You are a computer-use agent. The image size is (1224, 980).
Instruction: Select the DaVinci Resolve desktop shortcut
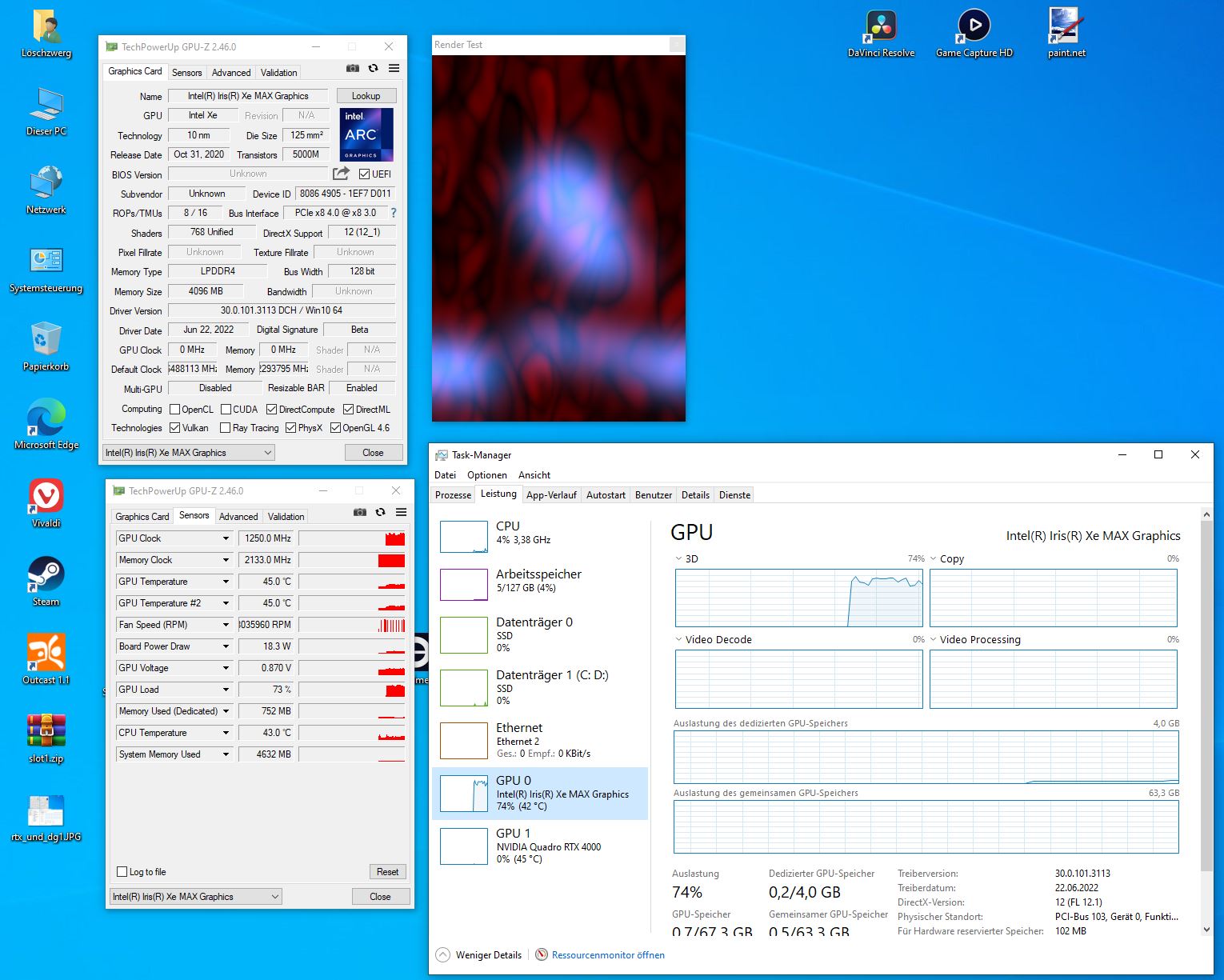click(x=881, y=34)
